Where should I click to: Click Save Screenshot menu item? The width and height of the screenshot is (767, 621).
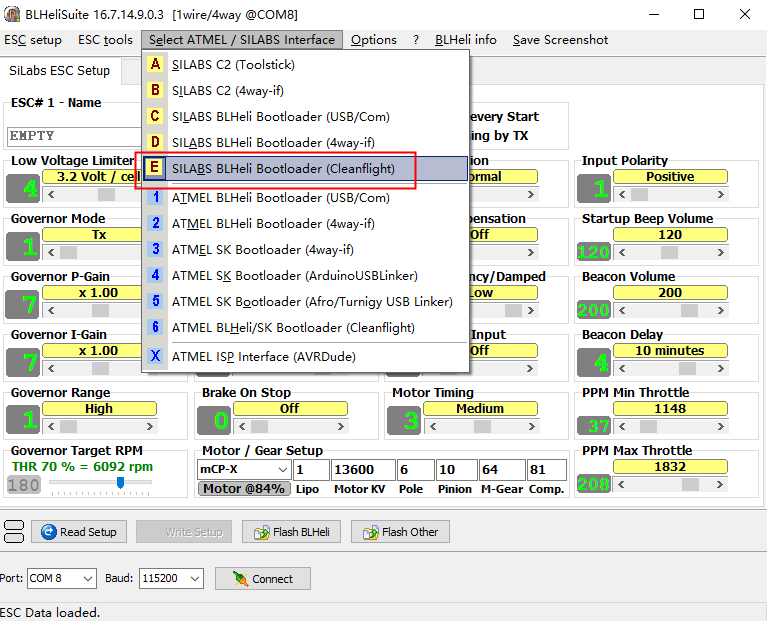560,40
